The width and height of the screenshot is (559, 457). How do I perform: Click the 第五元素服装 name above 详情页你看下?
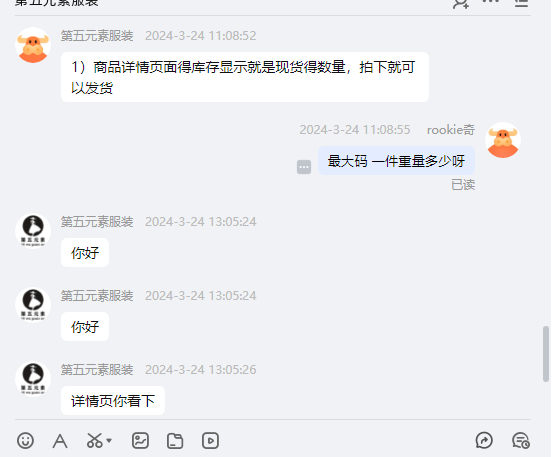point(97,370)
